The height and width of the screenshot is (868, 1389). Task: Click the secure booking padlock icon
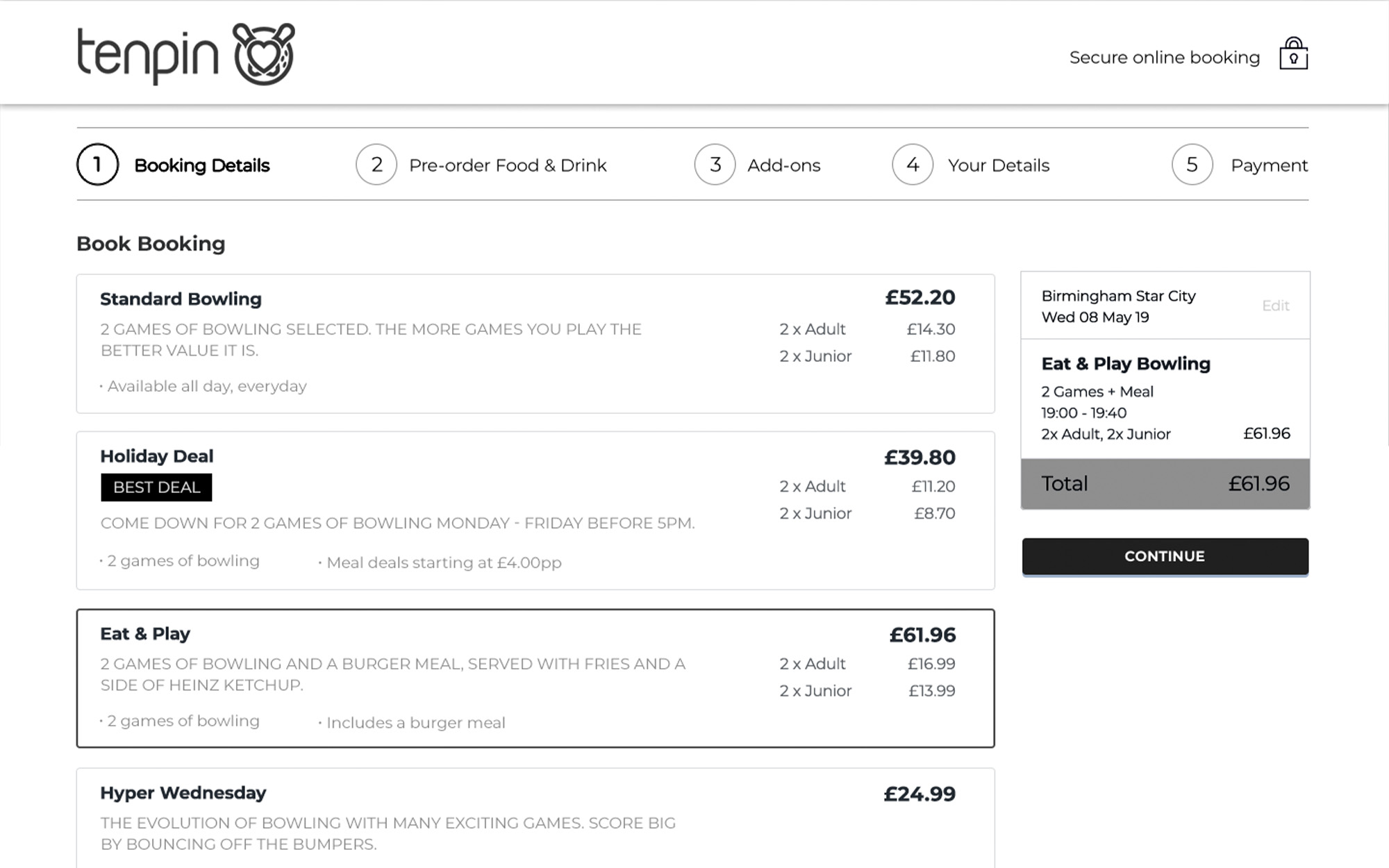1293,54
